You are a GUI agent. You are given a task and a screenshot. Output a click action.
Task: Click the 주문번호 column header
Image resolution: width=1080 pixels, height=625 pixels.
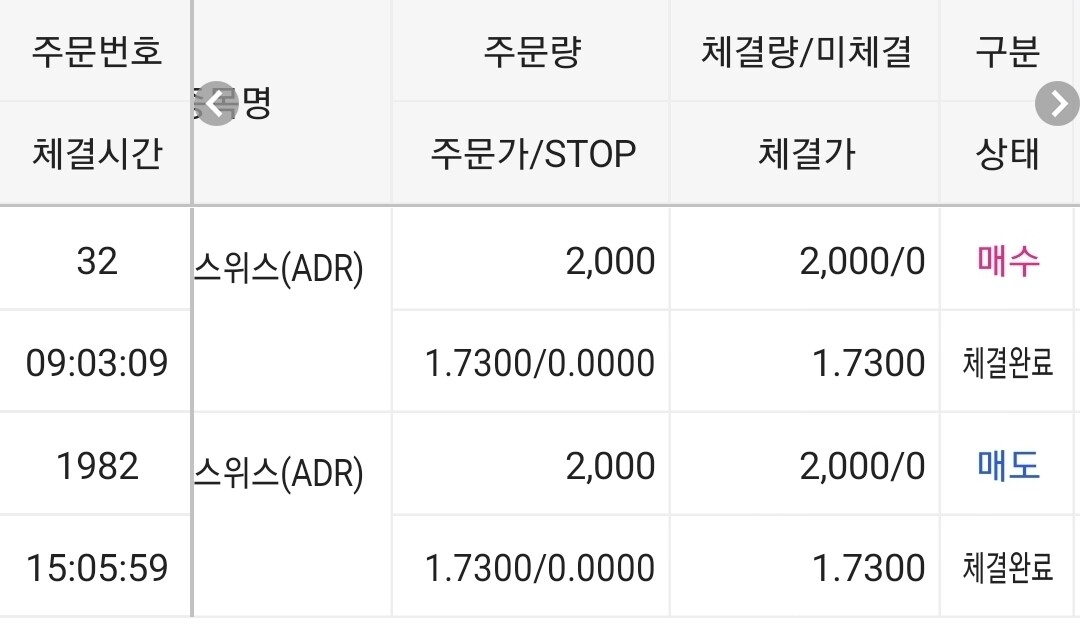95,51
